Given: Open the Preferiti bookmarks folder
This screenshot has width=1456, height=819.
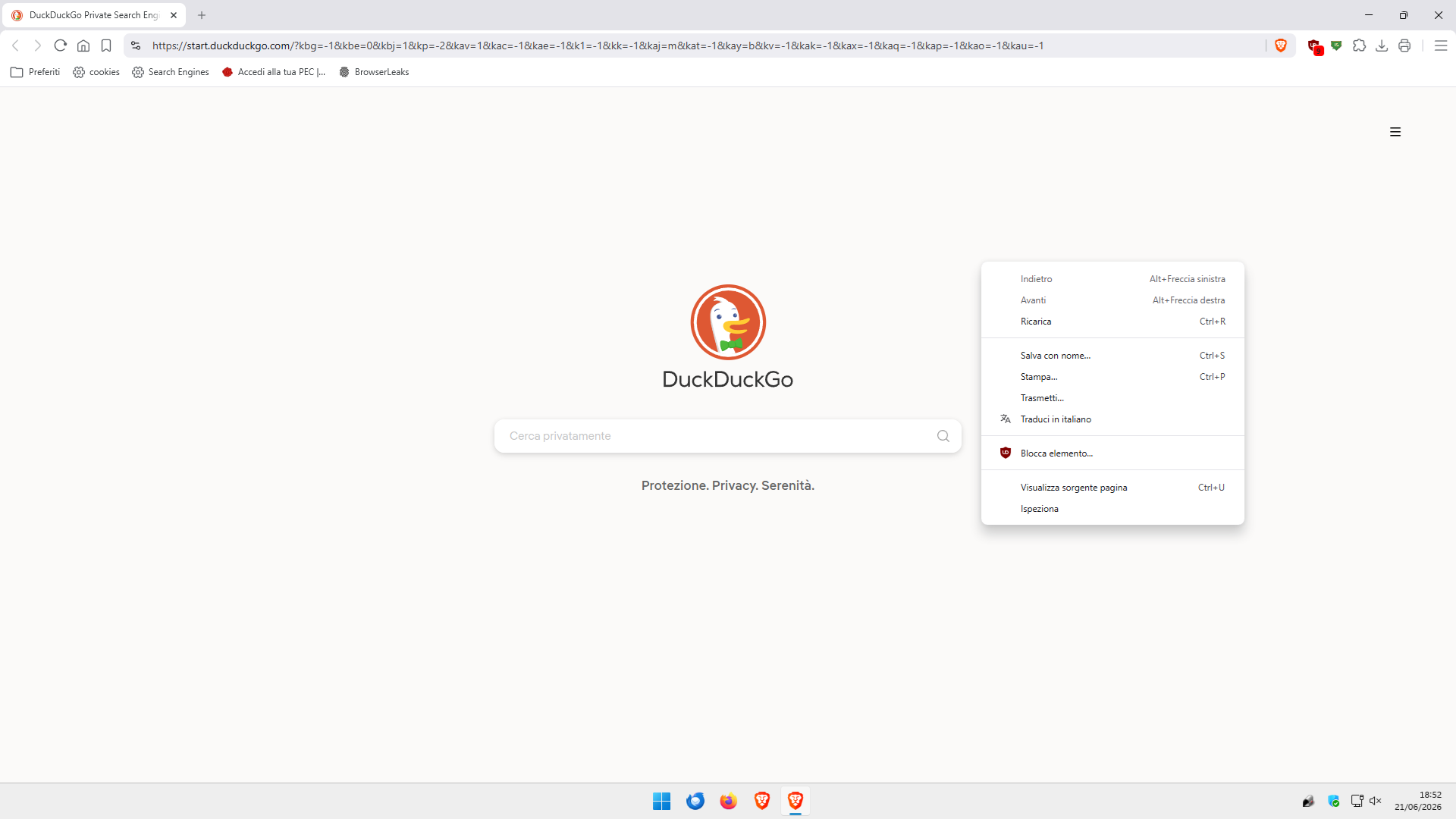Looking at the screenshot, I should (x=36, y=72).
